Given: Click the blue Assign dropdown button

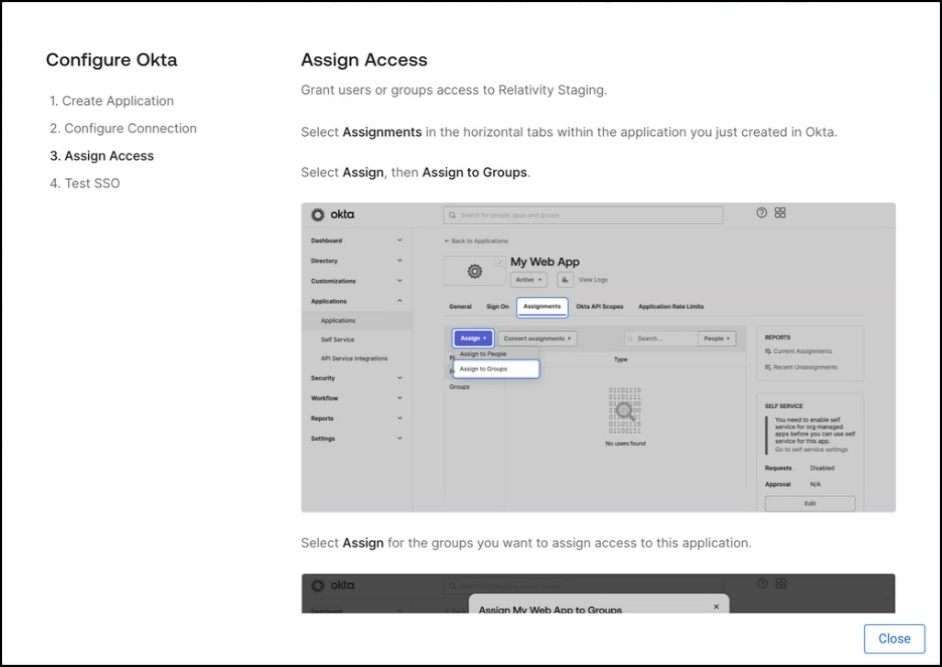Looking at the screenshot, I should [x=473, y=338].
